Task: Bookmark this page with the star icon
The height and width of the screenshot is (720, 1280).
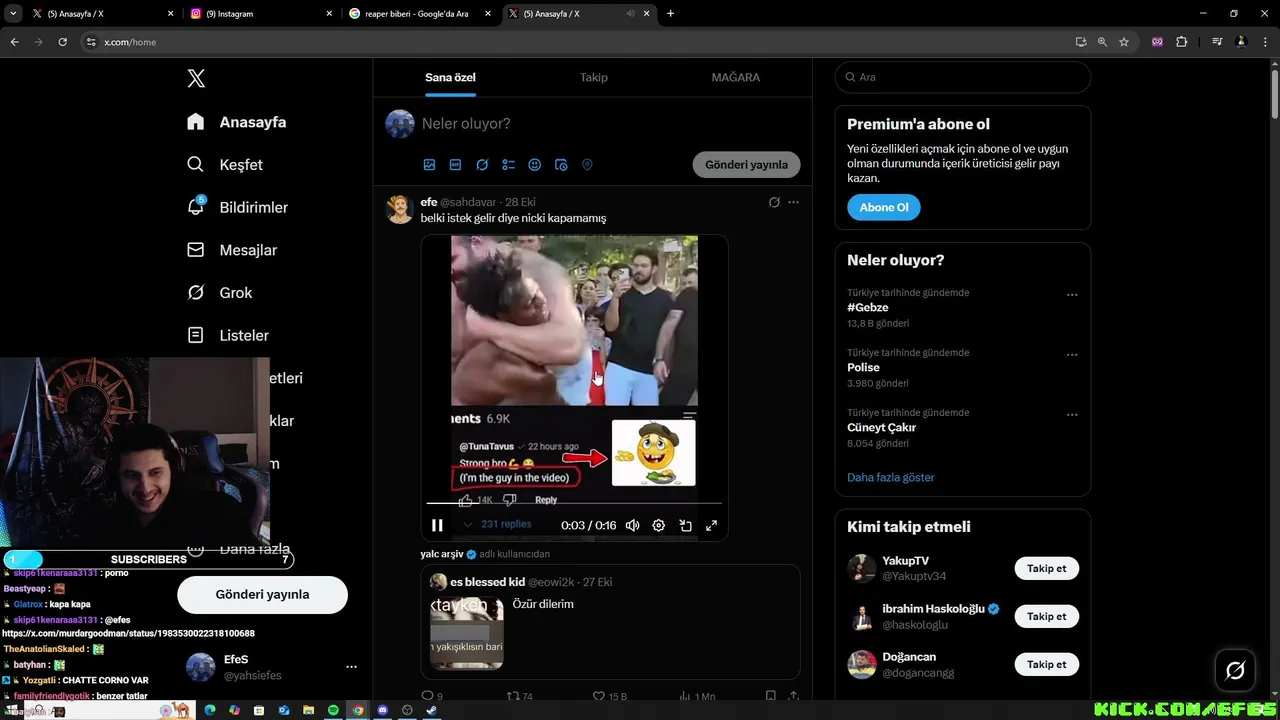Action: (x=1124, y=42)
